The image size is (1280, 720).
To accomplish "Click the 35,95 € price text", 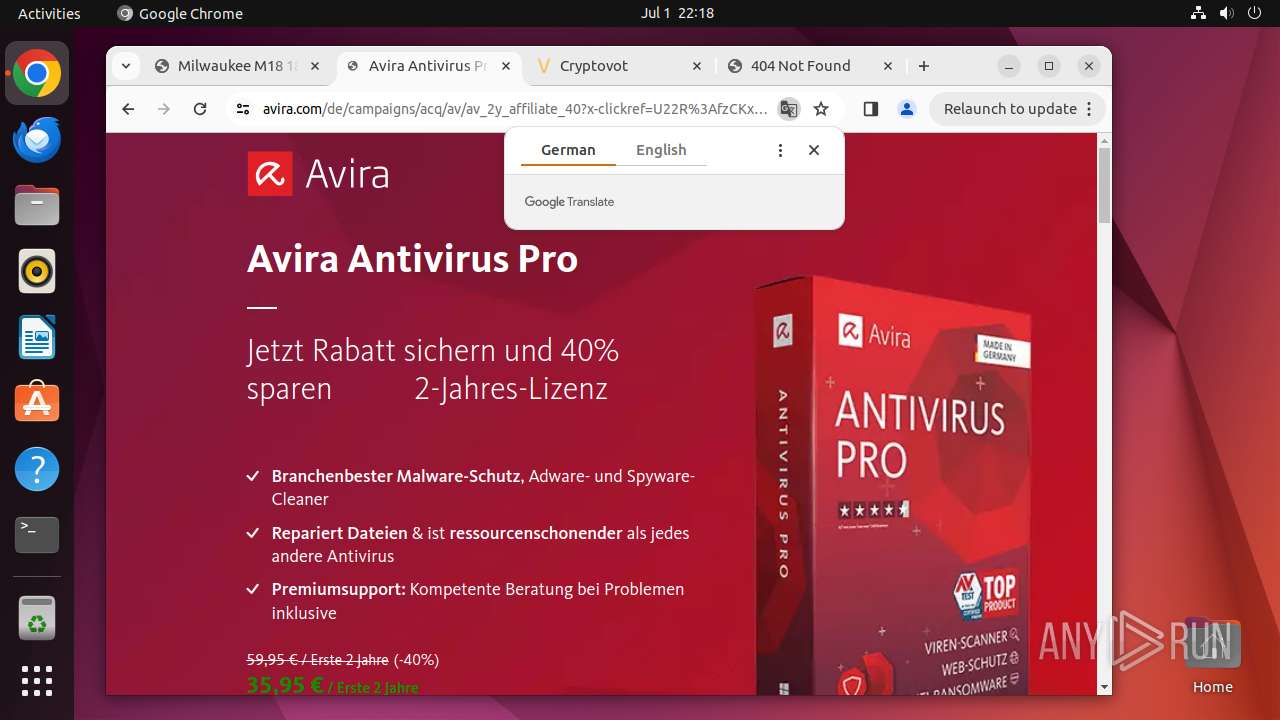I will [x=285, y=686].
